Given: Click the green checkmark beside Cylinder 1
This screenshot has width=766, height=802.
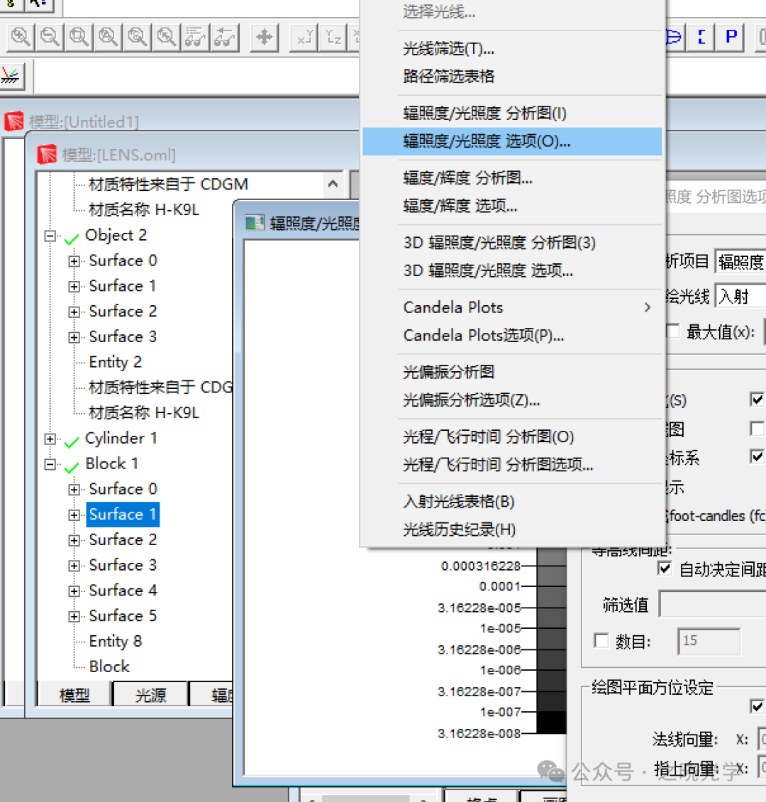Looking at the screenshot, I should 72,441.
